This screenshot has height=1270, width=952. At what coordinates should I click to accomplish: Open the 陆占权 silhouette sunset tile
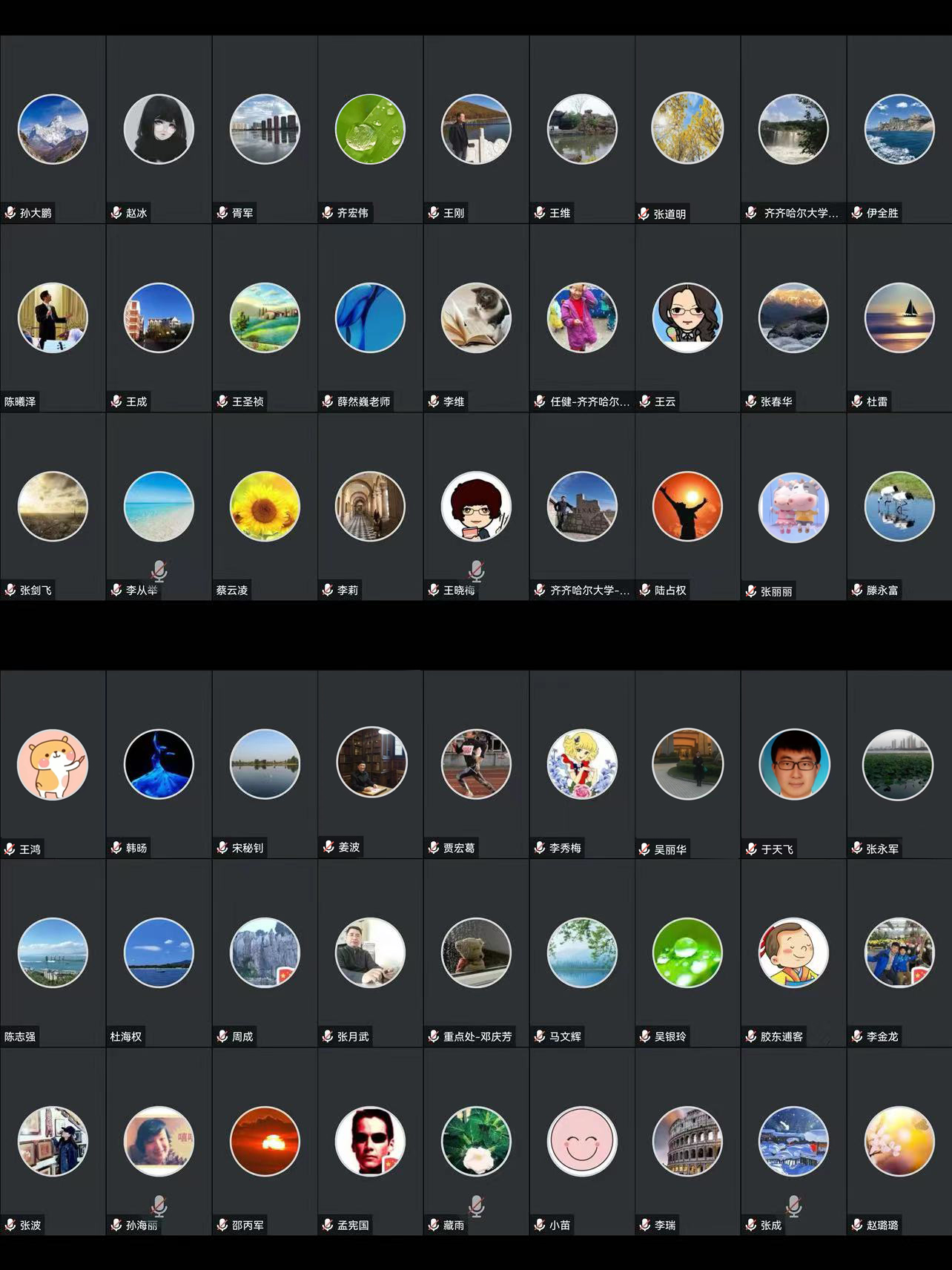coord(687,507)
